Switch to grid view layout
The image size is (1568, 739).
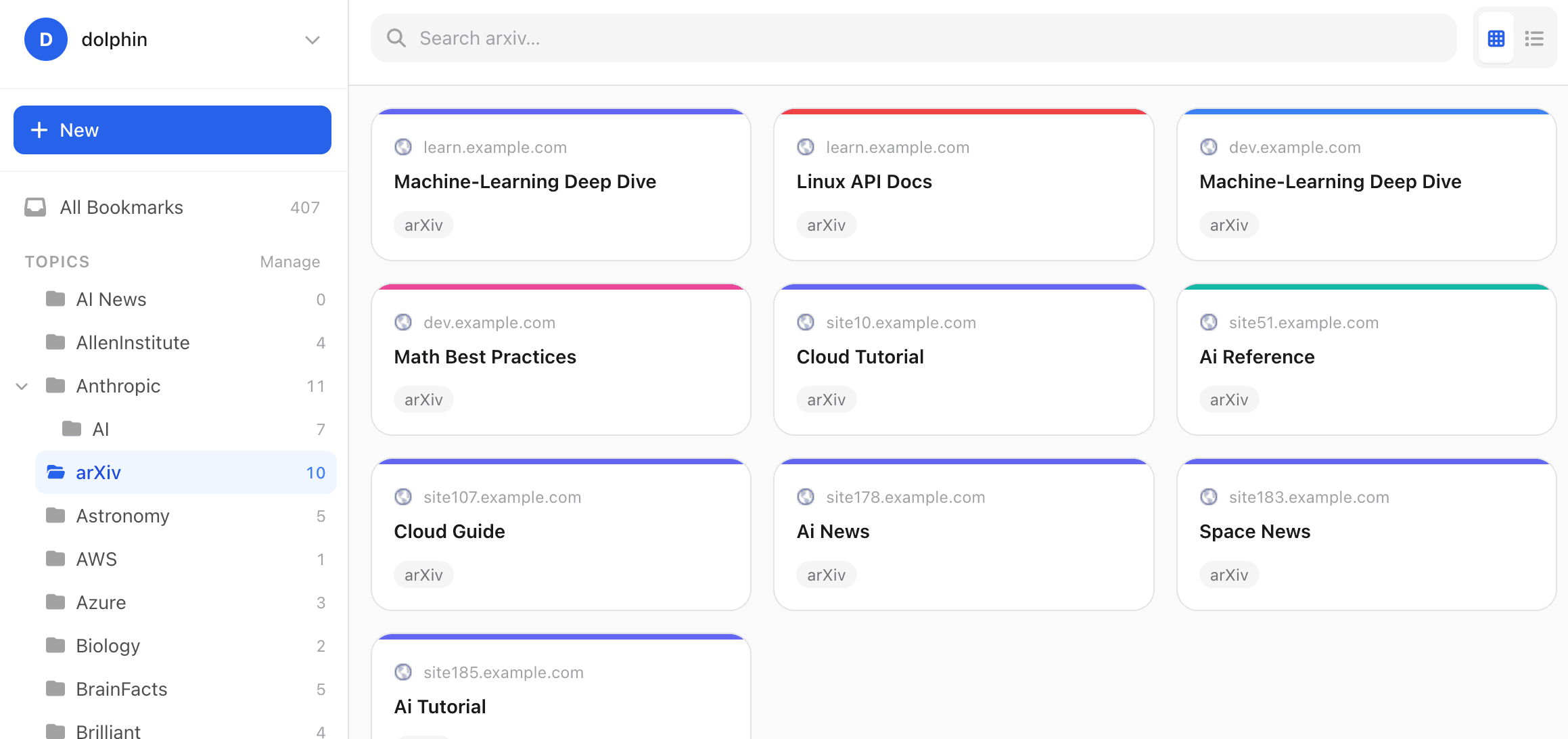coord(1496,39)
